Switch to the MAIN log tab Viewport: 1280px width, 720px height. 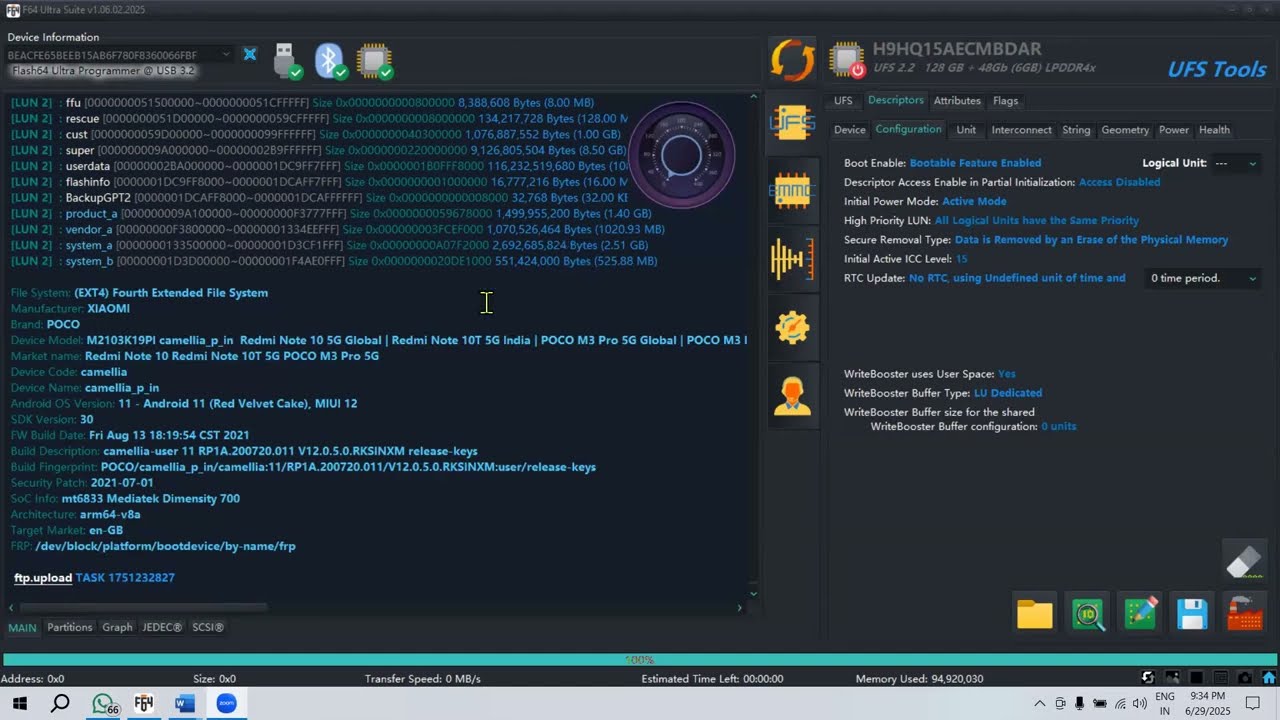click(22, 628)
